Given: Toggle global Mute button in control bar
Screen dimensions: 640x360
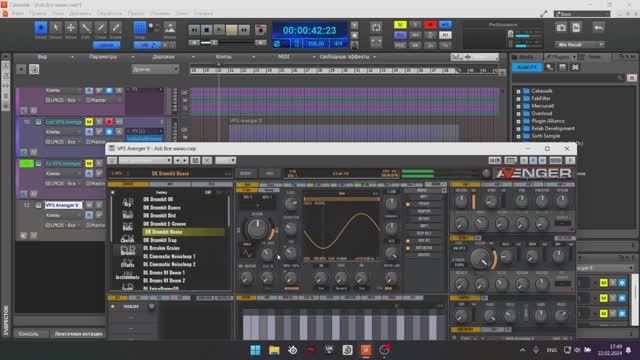Looking at the screenshot, I should [400, 25].
